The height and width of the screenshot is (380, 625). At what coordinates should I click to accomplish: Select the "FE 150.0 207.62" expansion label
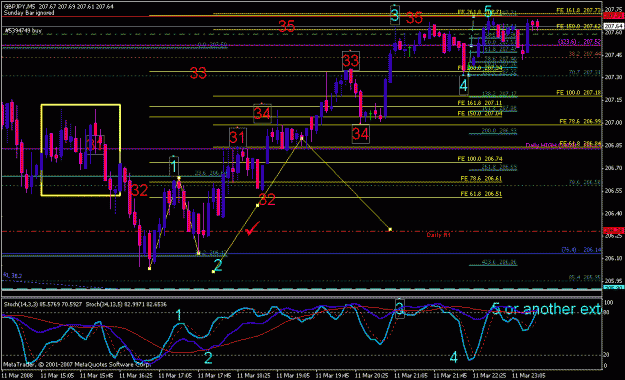[x=579, y=26]
